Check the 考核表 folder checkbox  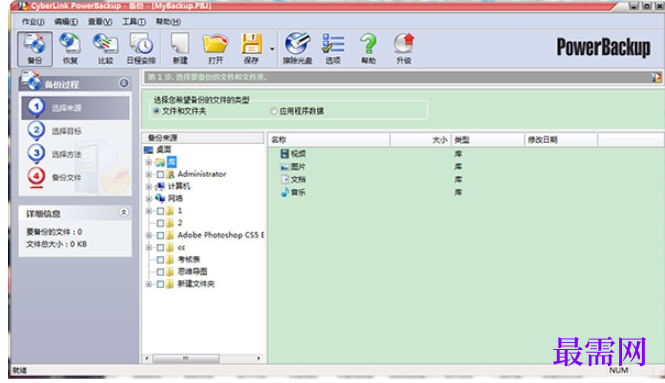[x=160, y=260]
